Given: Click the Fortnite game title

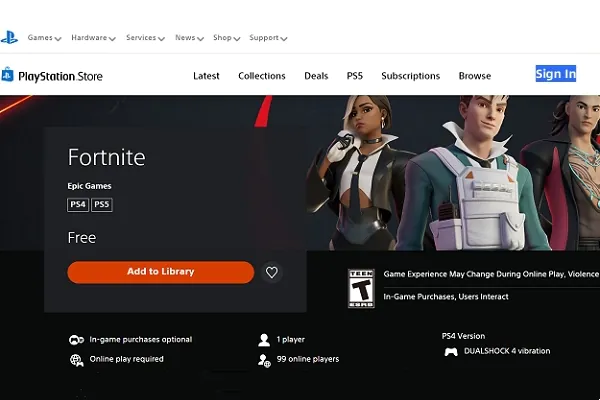Looking at the screenshot, I should [x=107, y=157].
